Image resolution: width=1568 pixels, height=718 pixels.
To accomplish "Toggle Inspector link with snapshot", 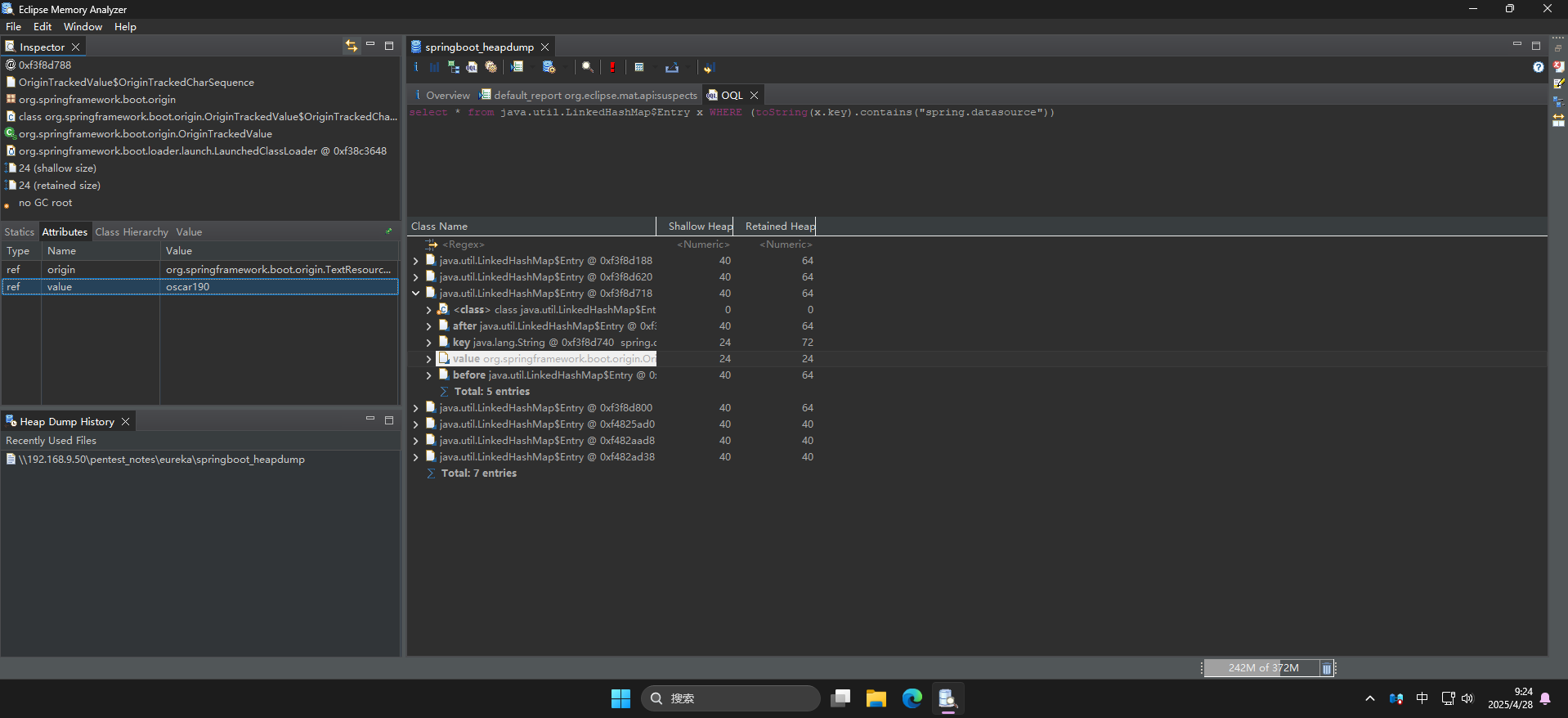I will coord(351,46).
